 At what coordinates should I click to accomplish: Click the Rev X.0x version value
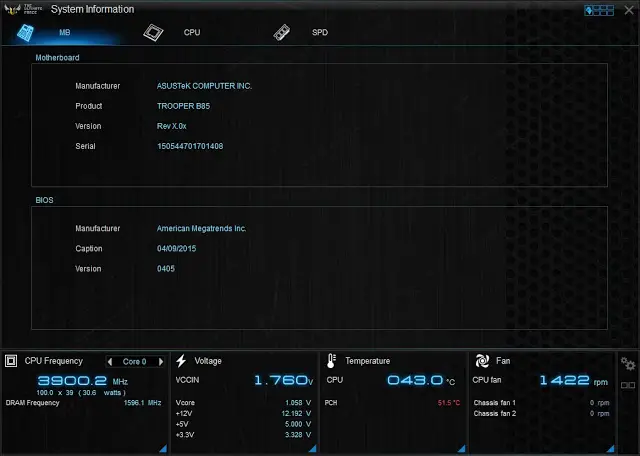[171, 126]
